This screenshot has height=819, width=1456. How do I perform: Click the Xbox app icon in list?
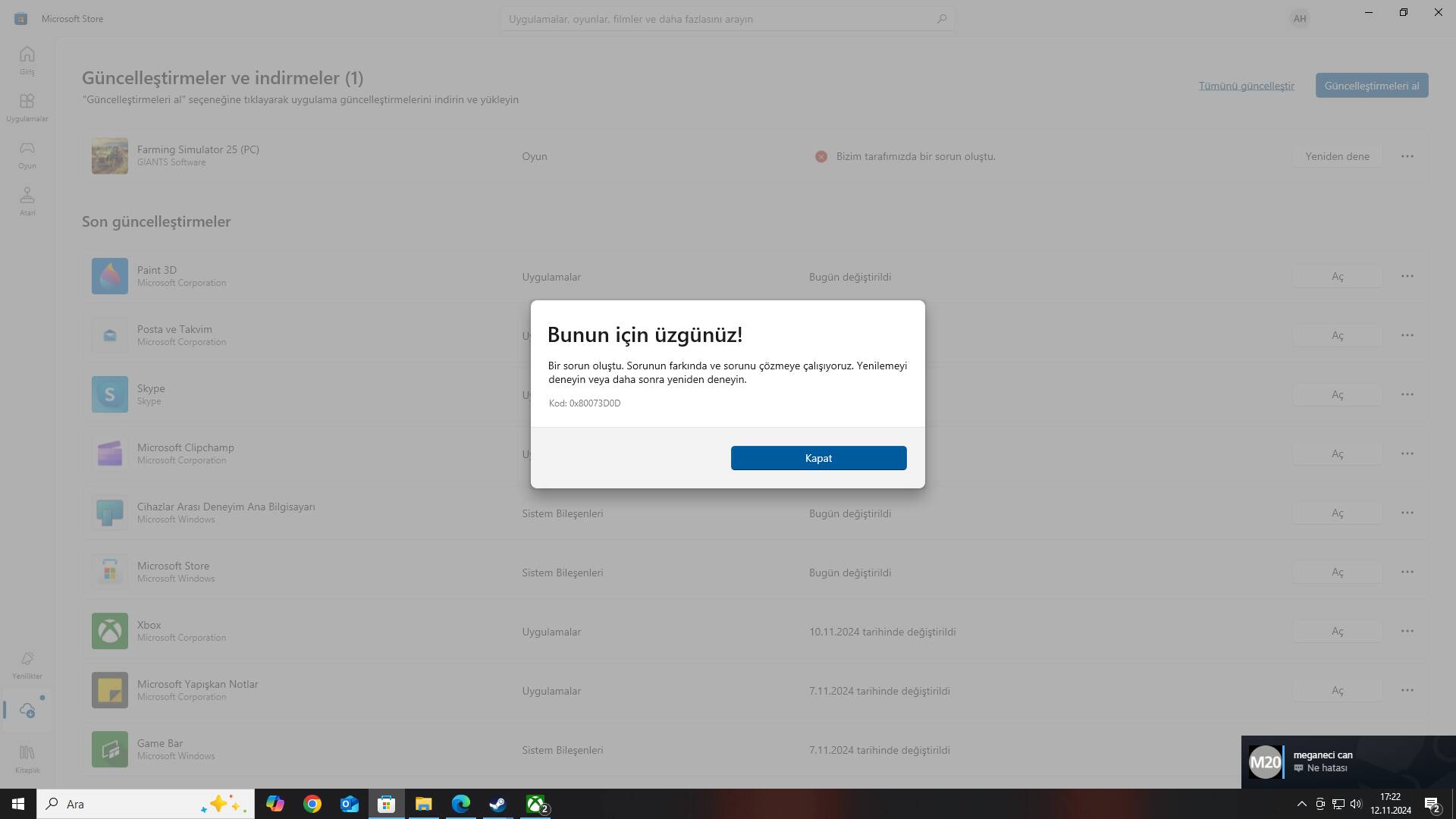click(110, 631)
